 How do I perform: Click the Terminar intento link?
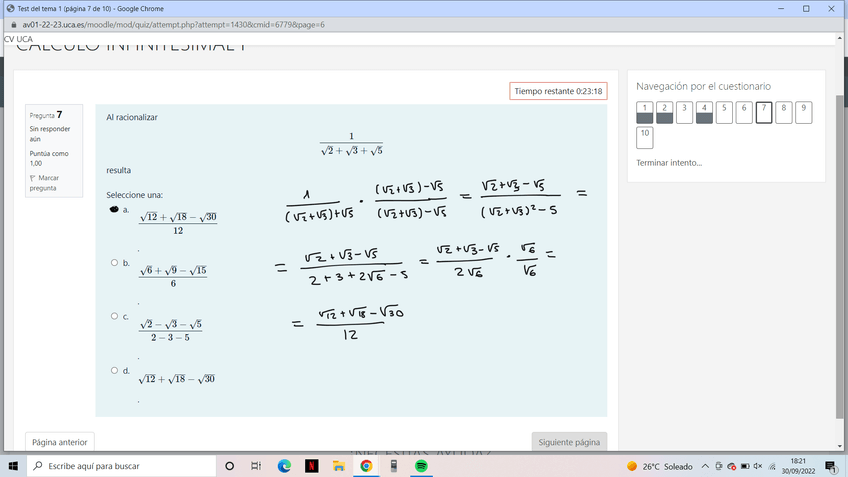pyautogui.click(x=669, y=163)
